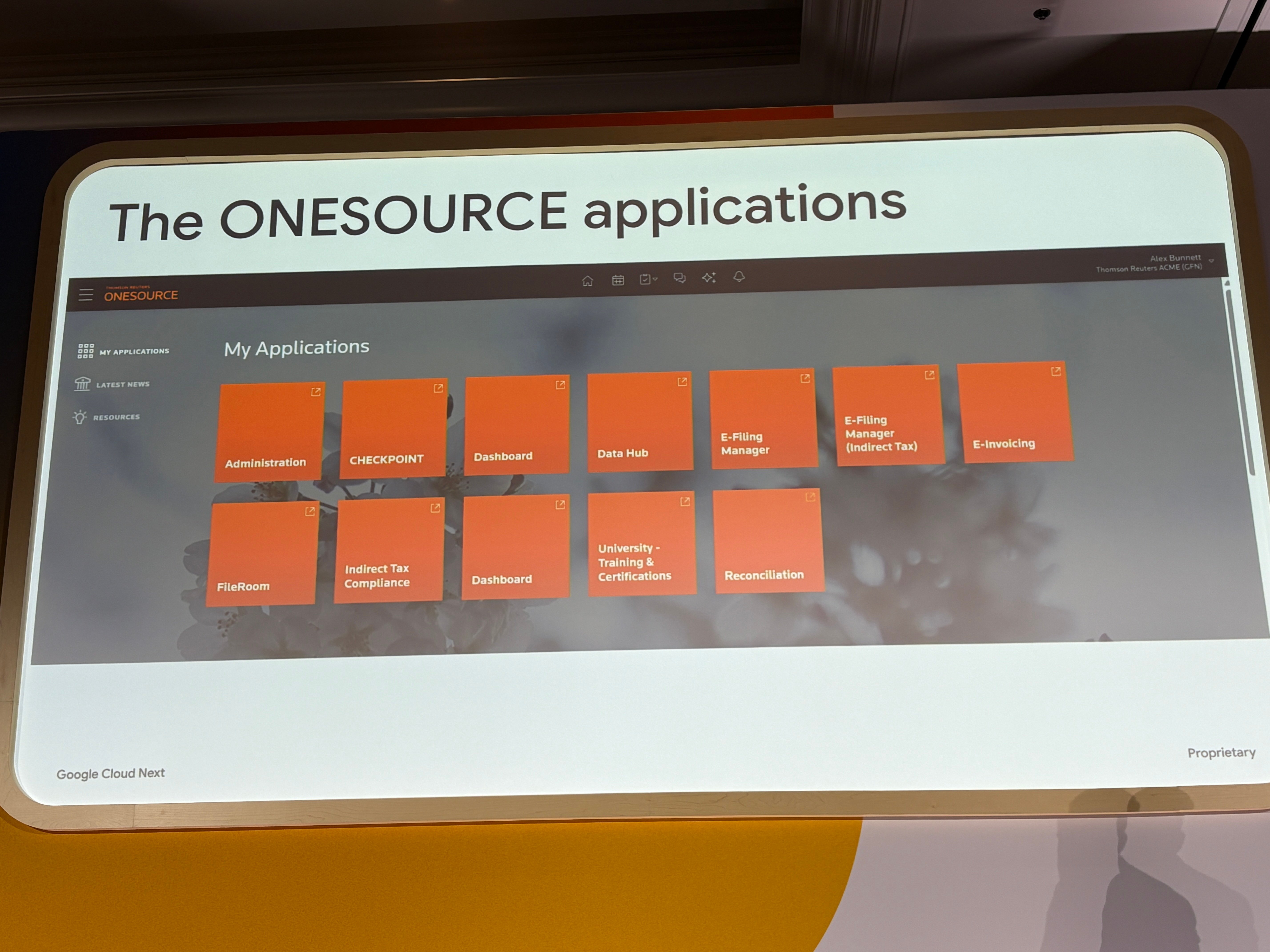
Task: Open the FileRoom application tile
Action: (262, 554)
